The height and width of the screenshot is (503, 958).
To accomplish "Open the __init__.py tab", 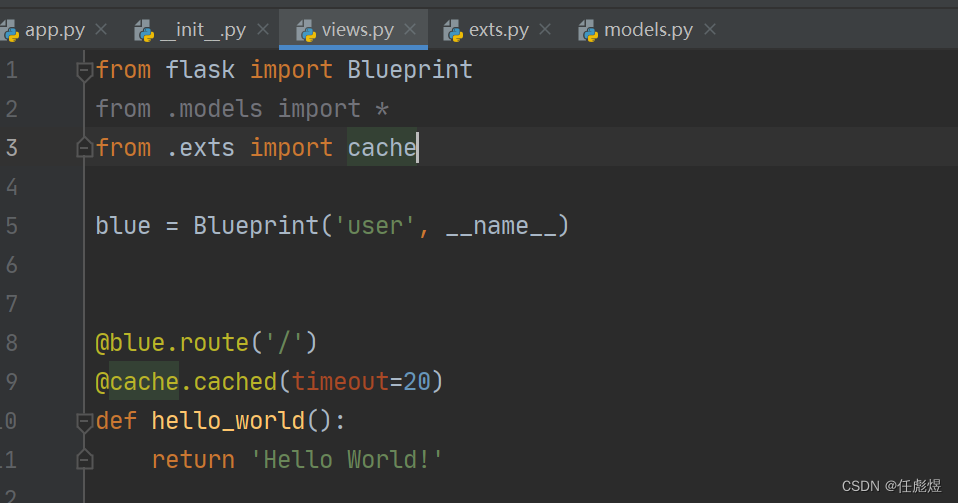I will pyautogui.click(x=202, y=29).
